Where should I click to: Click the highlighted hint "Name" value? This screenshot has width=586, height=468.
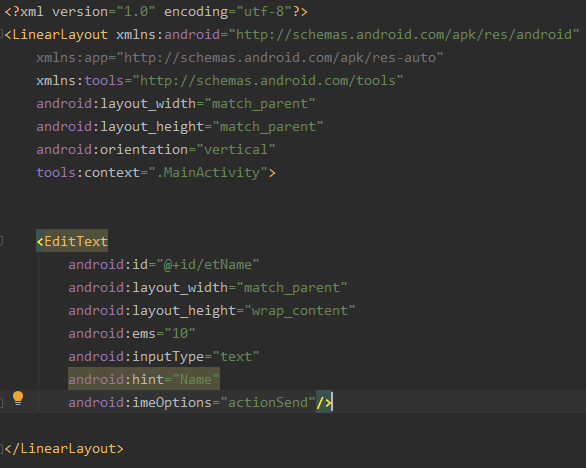point(196,380)
